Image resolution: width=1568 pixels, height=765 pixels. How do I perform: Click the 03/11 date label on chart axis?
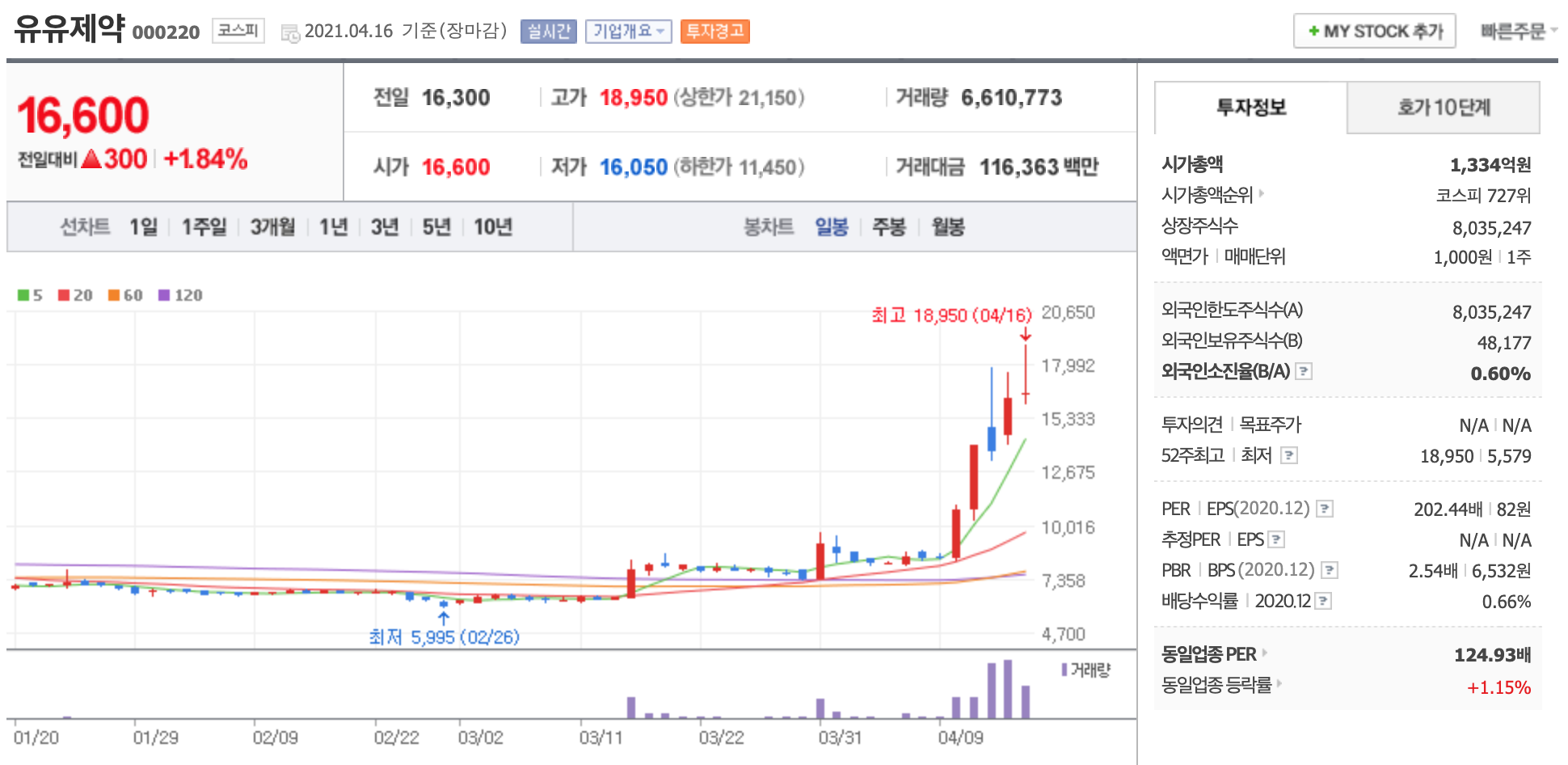(601, 738)
